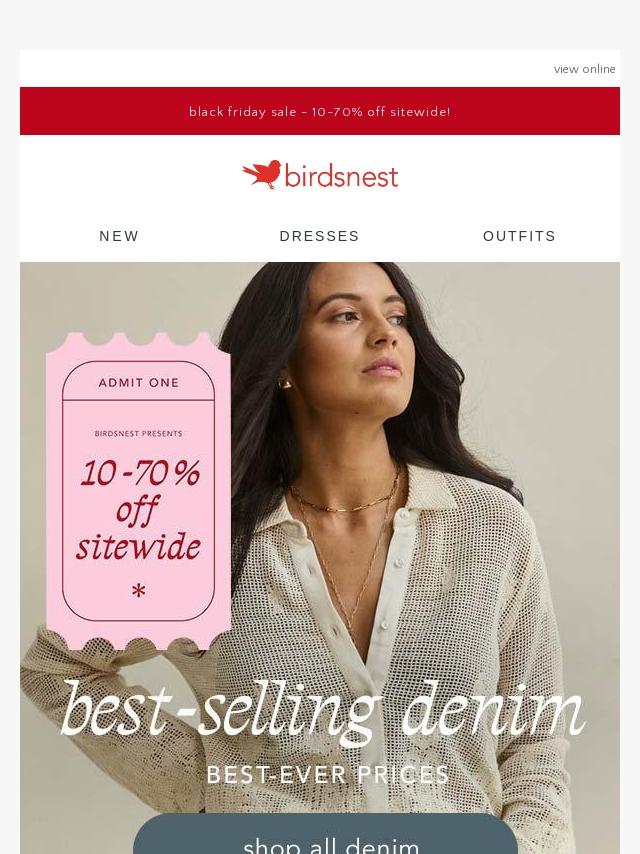Click the gold chain necklace on model
The image size is (640, 854).
pyautogui.click(x=345, y=504)
